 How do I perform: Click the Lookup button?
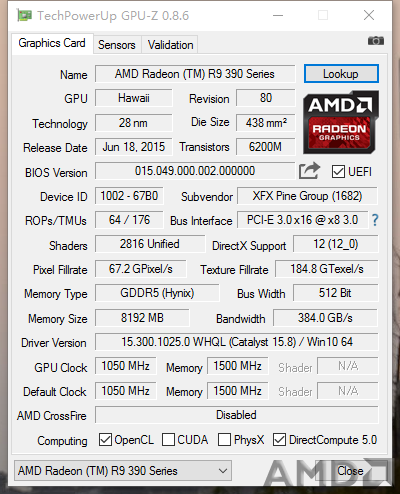(341, 74)
